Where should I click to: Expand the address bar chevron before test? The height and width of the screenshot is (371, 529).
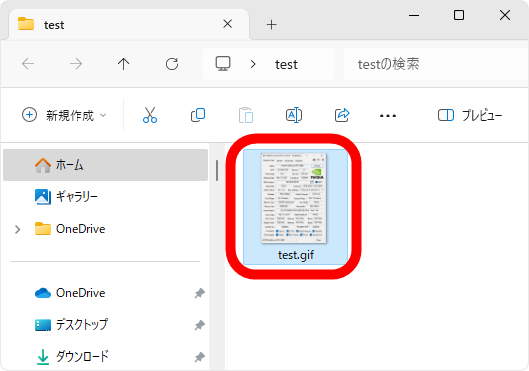point(253,64)
